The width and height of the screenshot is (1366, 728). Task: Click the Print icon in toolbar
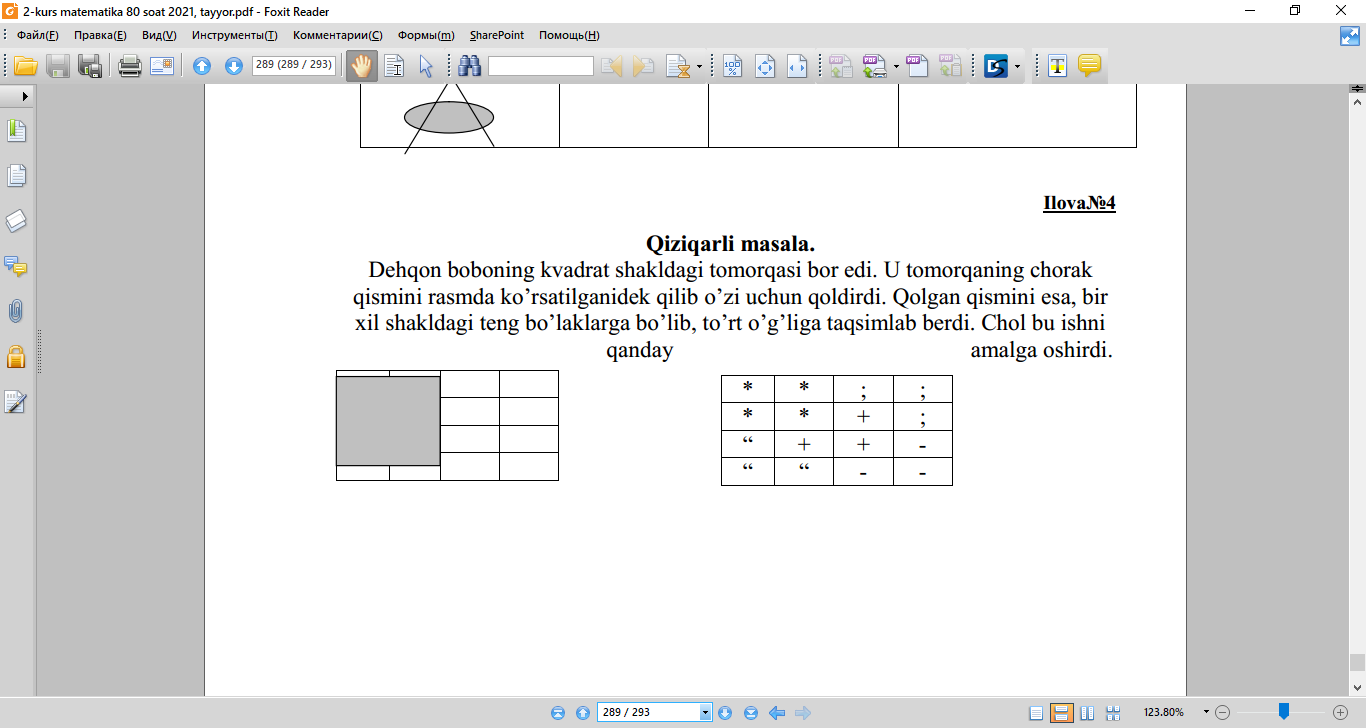coord(130,67)
